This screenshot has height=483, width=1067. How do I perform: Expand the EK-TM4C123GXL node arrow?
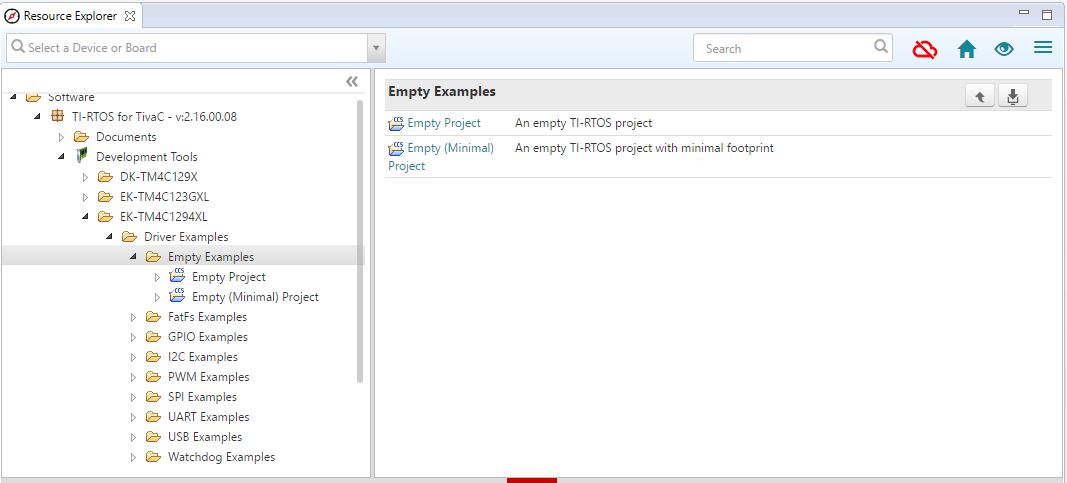(x=85, y=197)
